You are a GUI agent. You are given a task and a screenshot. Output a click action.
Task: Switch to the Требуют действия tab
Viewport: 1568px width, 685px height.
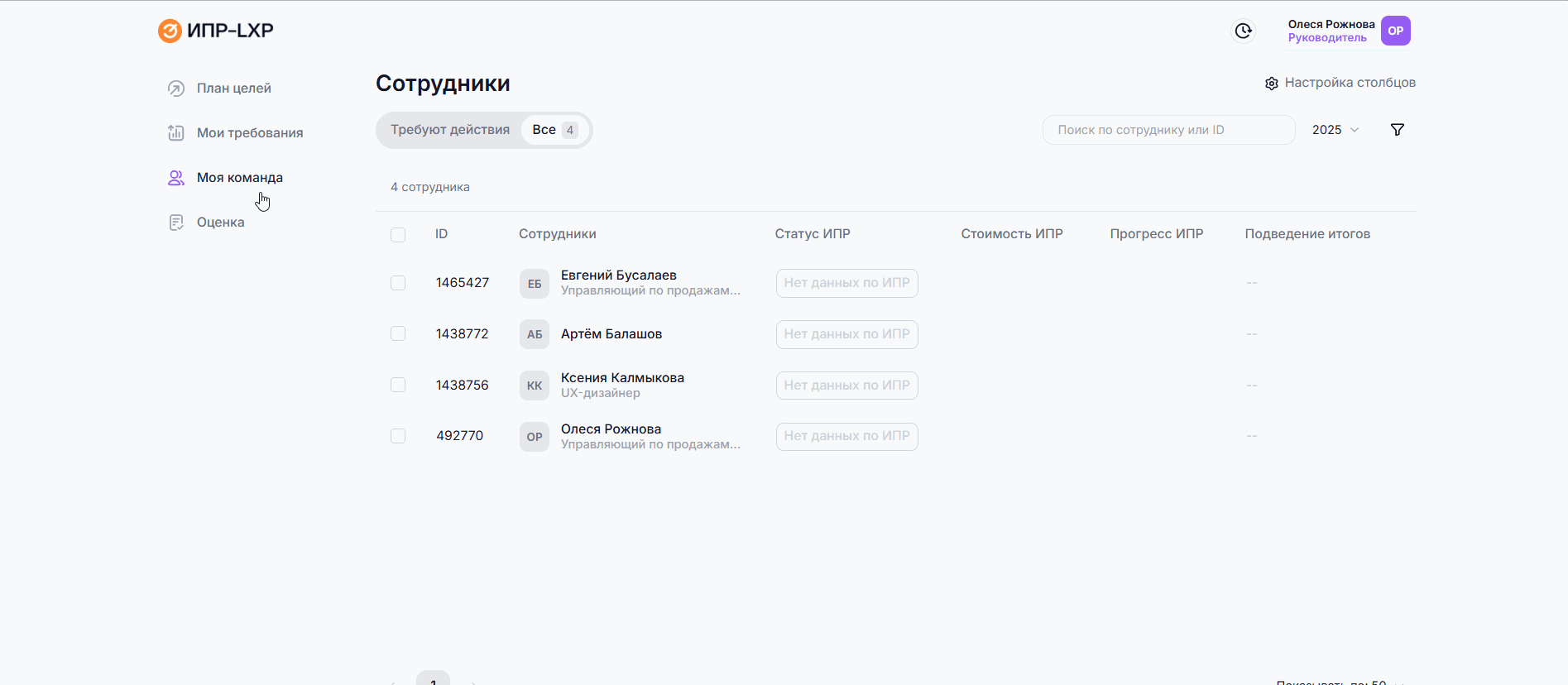click(450, 130)
